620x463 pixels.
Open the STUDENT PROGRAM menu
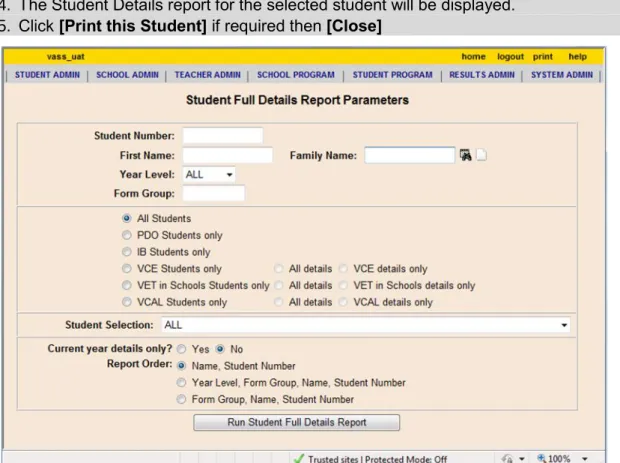[x=393, y=75]
